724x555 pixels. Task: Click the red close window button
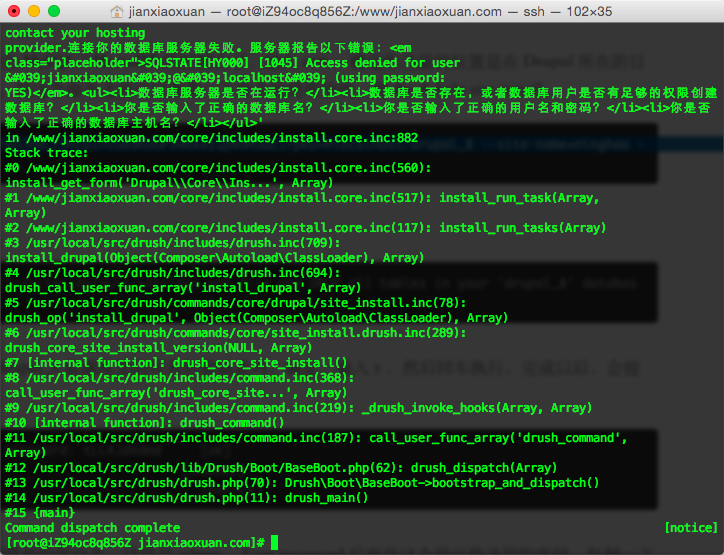(14, 11)
